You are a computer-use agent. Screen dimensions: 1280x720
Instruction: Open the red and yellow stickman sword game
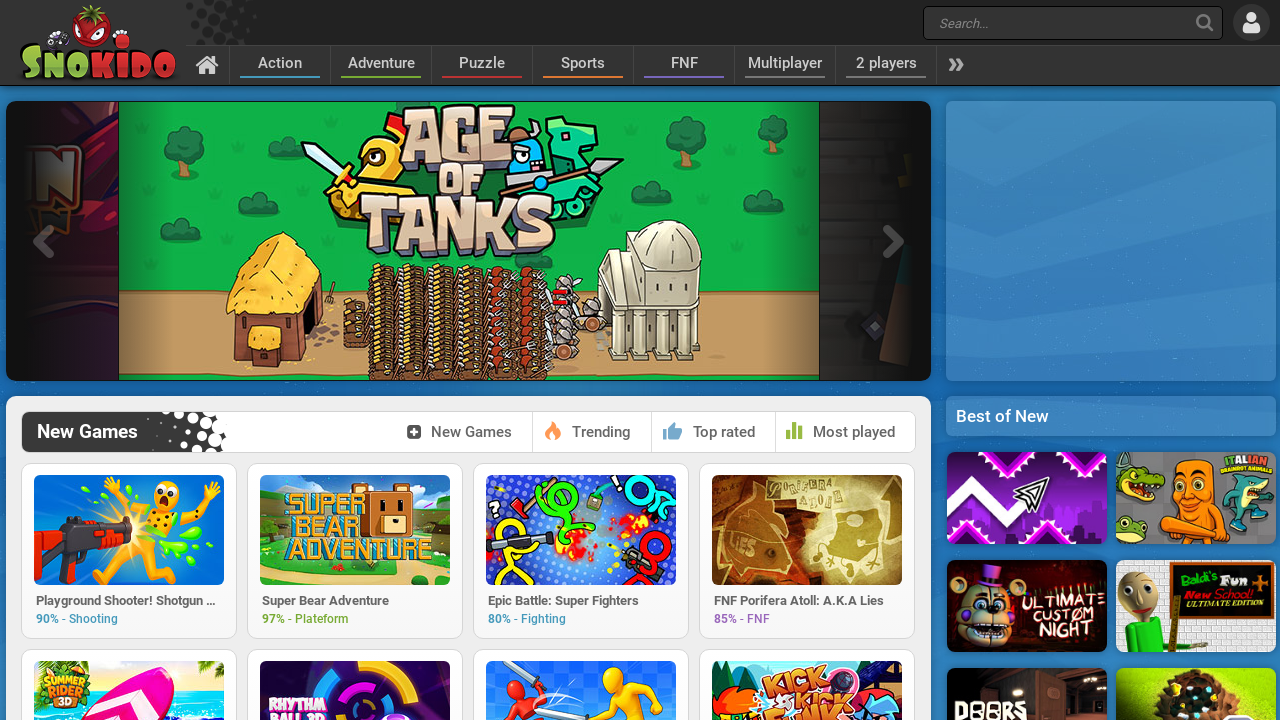pyautogui.click(x=581, y=690)
